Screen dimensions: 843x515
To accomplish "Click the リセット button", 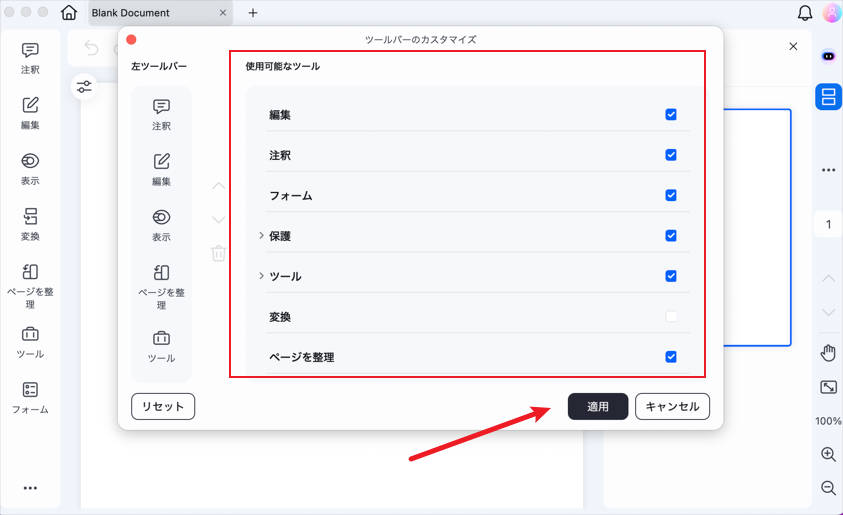I will point(163,406).
